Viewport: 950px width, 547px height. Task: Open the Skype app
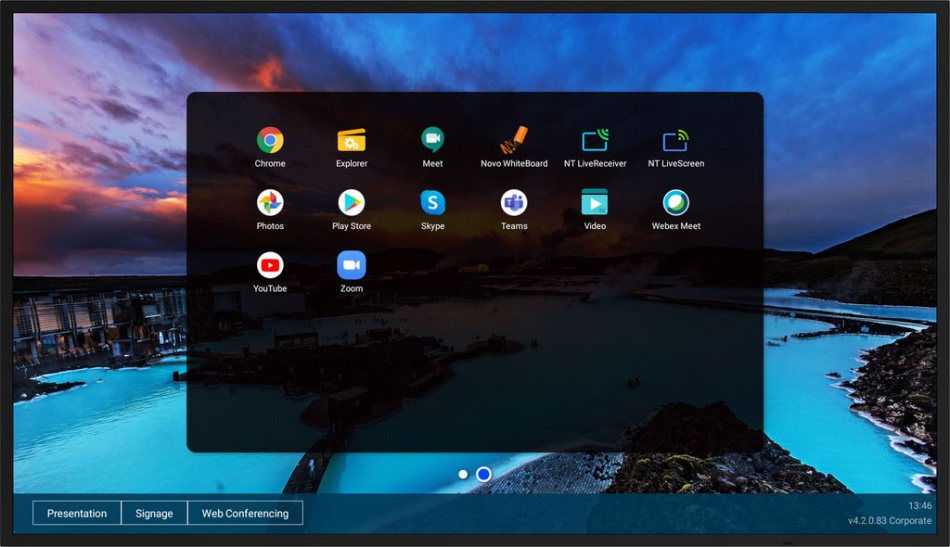[x=432, y=203]
